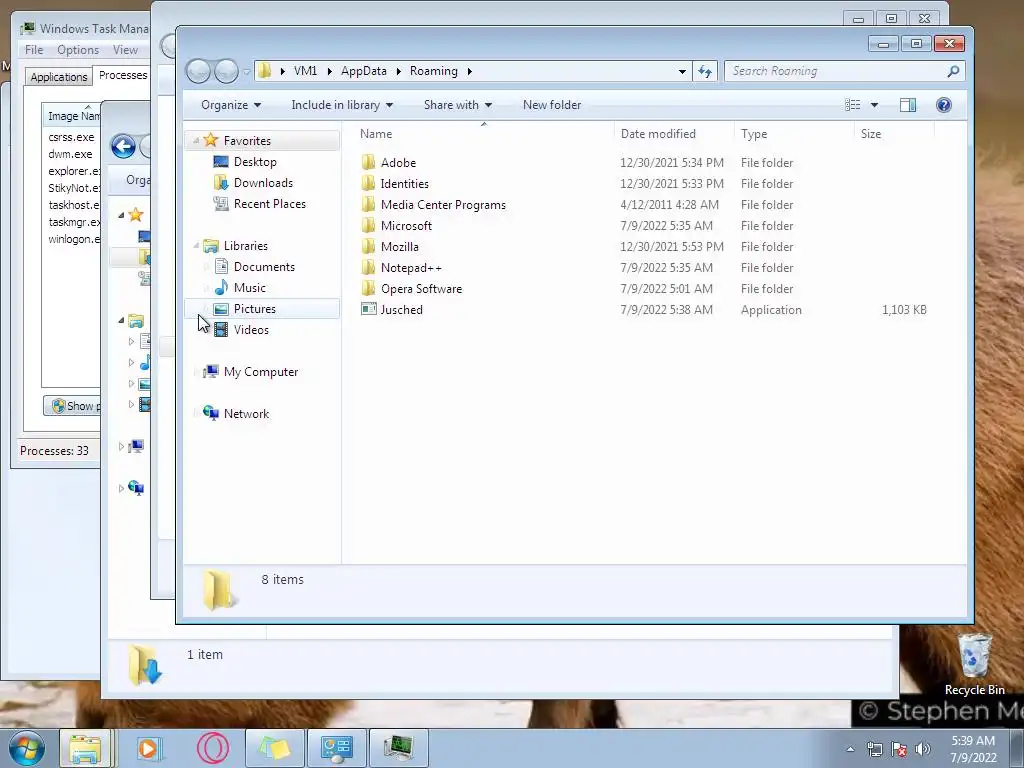Click the Desktop icon in Favorites
Image resolution: width=1024 pixels, height=768 pixels.
point(221,161)
